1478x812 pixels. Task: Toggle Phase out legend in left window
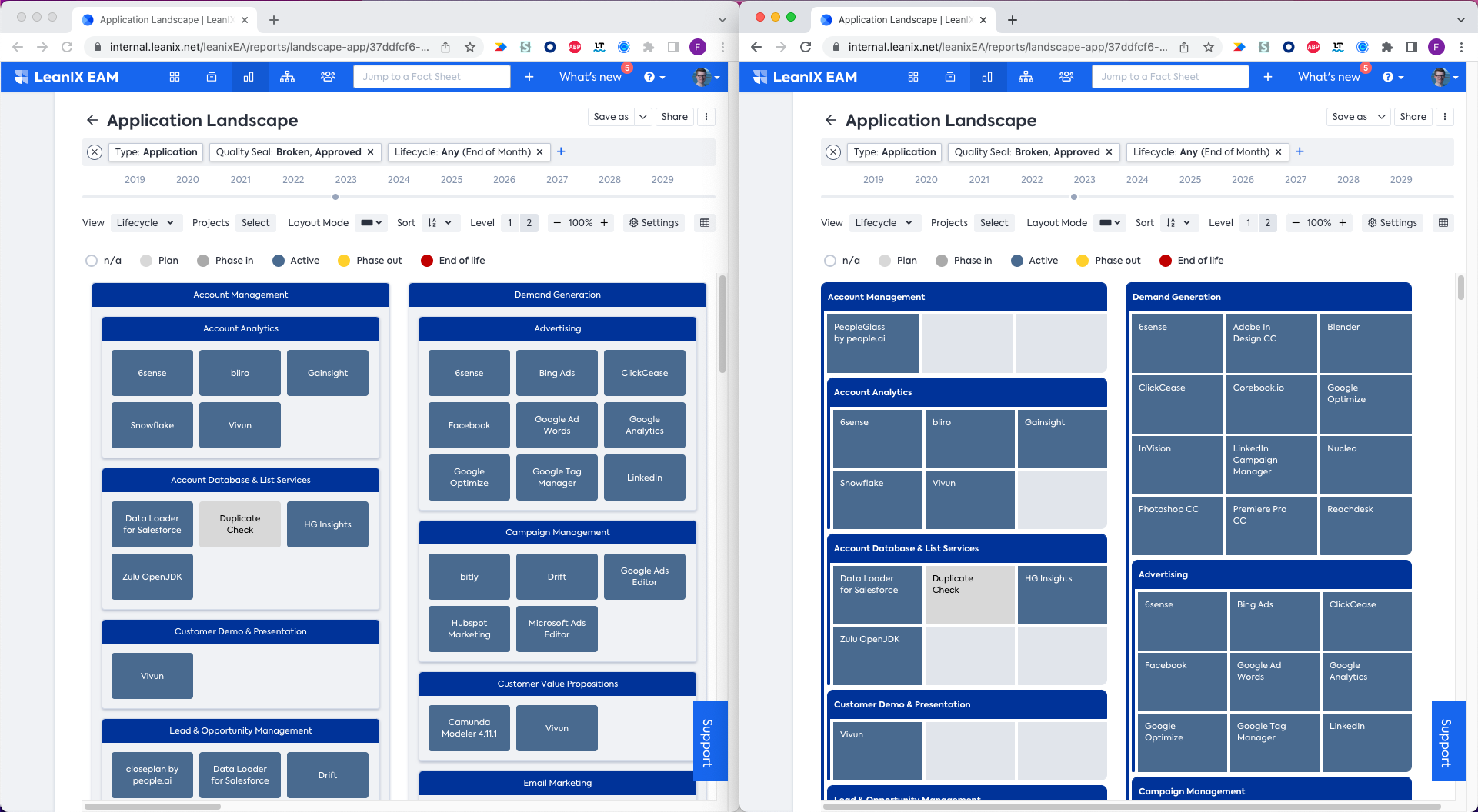click(x=370, y=261)
